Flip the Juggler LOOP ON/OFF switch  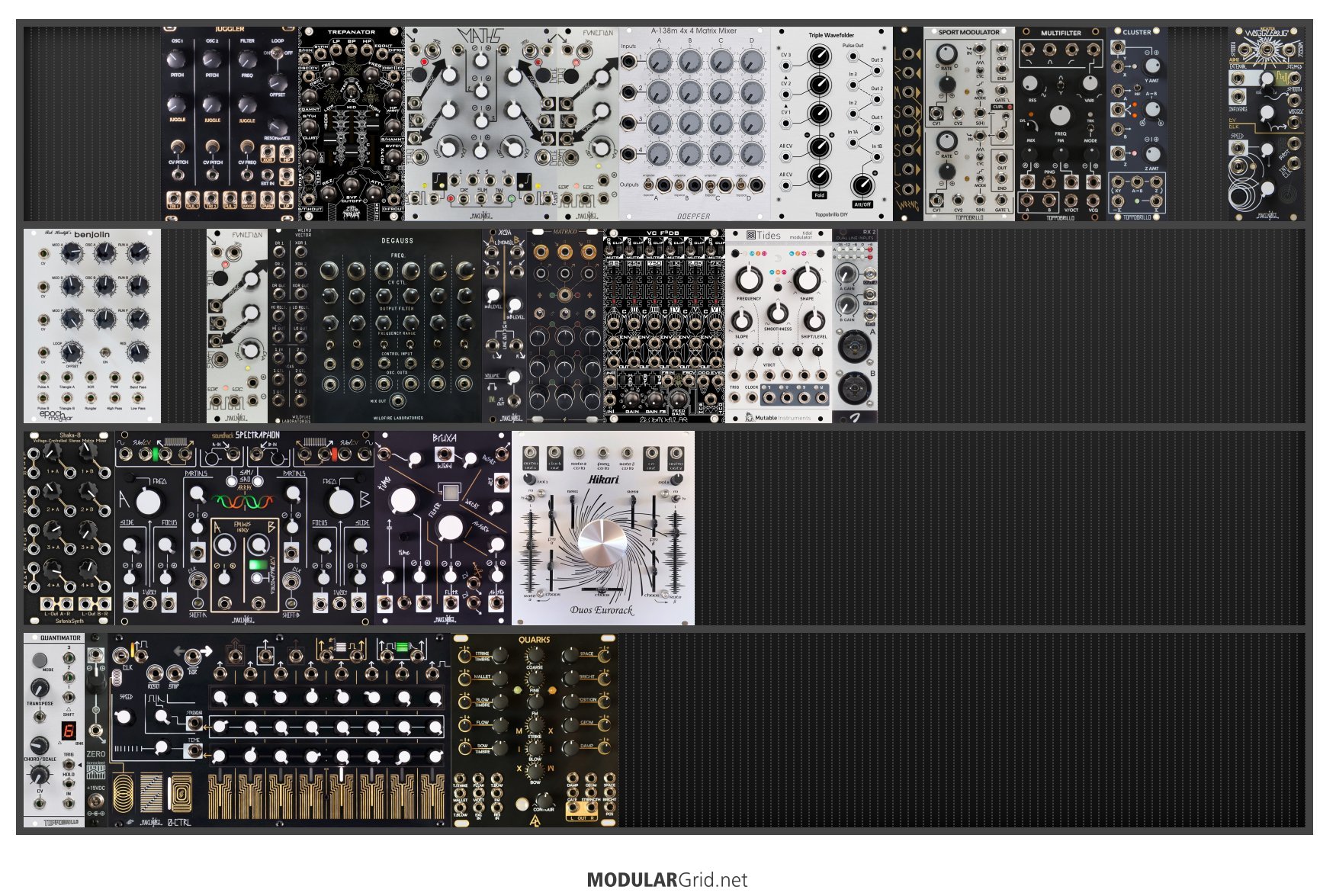pyautogui.click(x=278, y=53)
